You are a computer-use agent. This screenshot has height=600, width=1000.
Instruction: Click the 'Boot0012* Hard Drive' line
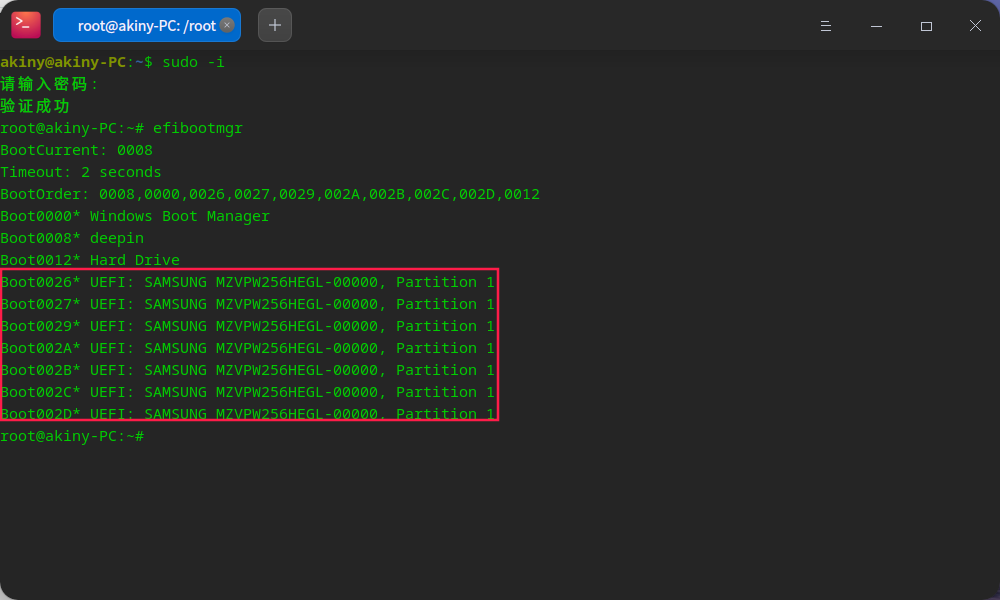coord(90,260)
